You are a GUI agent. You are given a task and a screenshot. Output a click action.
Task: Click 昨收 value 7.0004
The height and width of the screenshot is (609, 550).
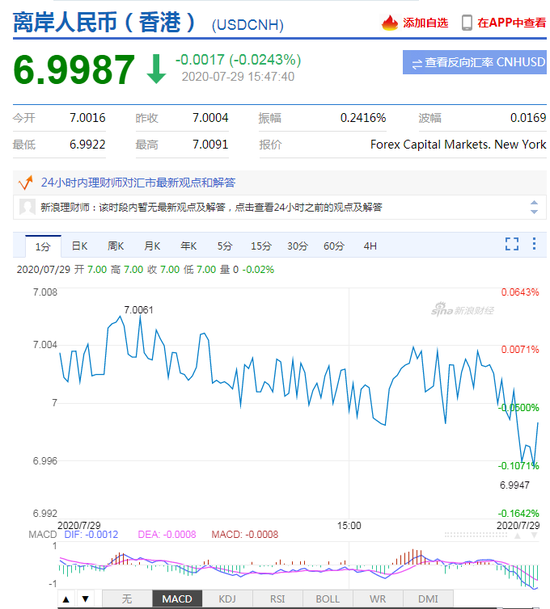211,118
